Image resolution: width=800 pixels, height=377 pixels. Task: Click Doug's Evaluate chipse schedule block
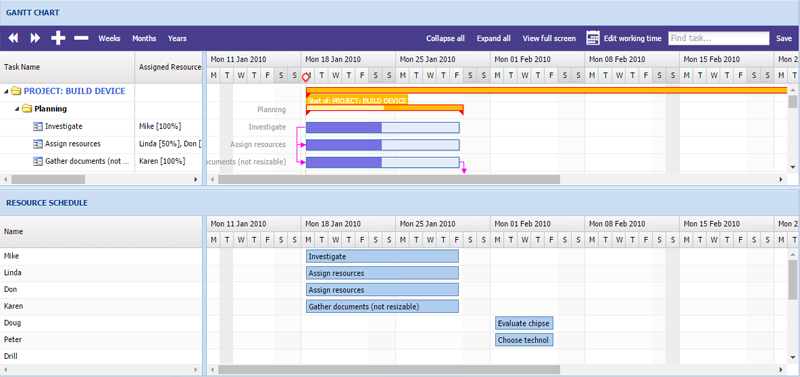tap(524, 323)
